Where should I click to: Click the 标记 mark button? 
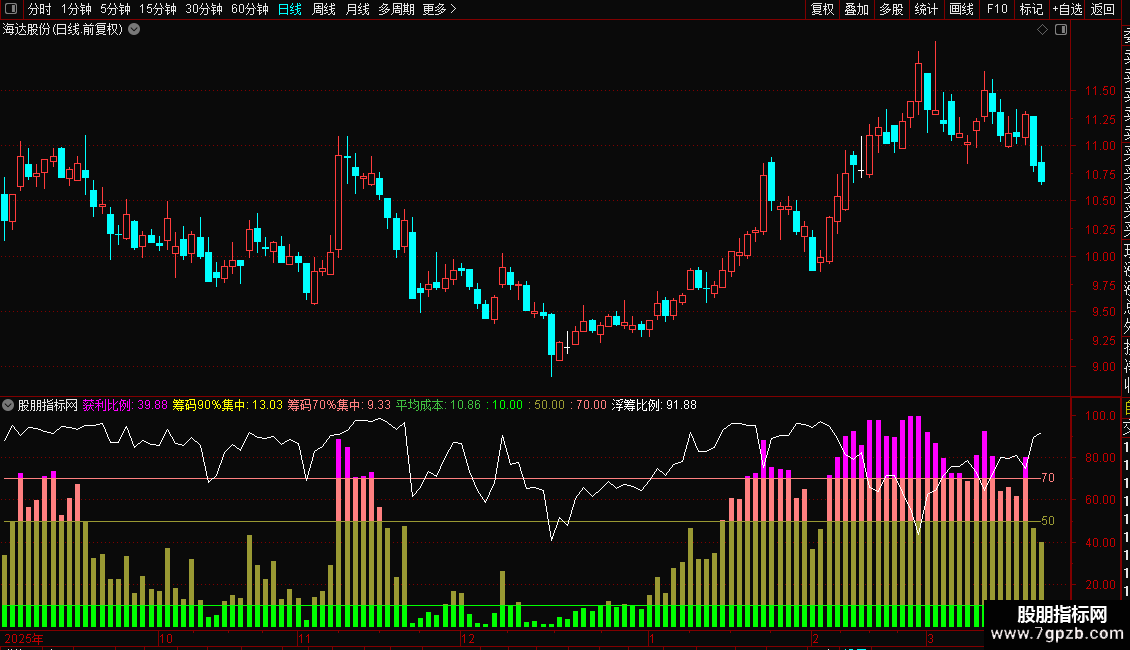(1031, 9)
